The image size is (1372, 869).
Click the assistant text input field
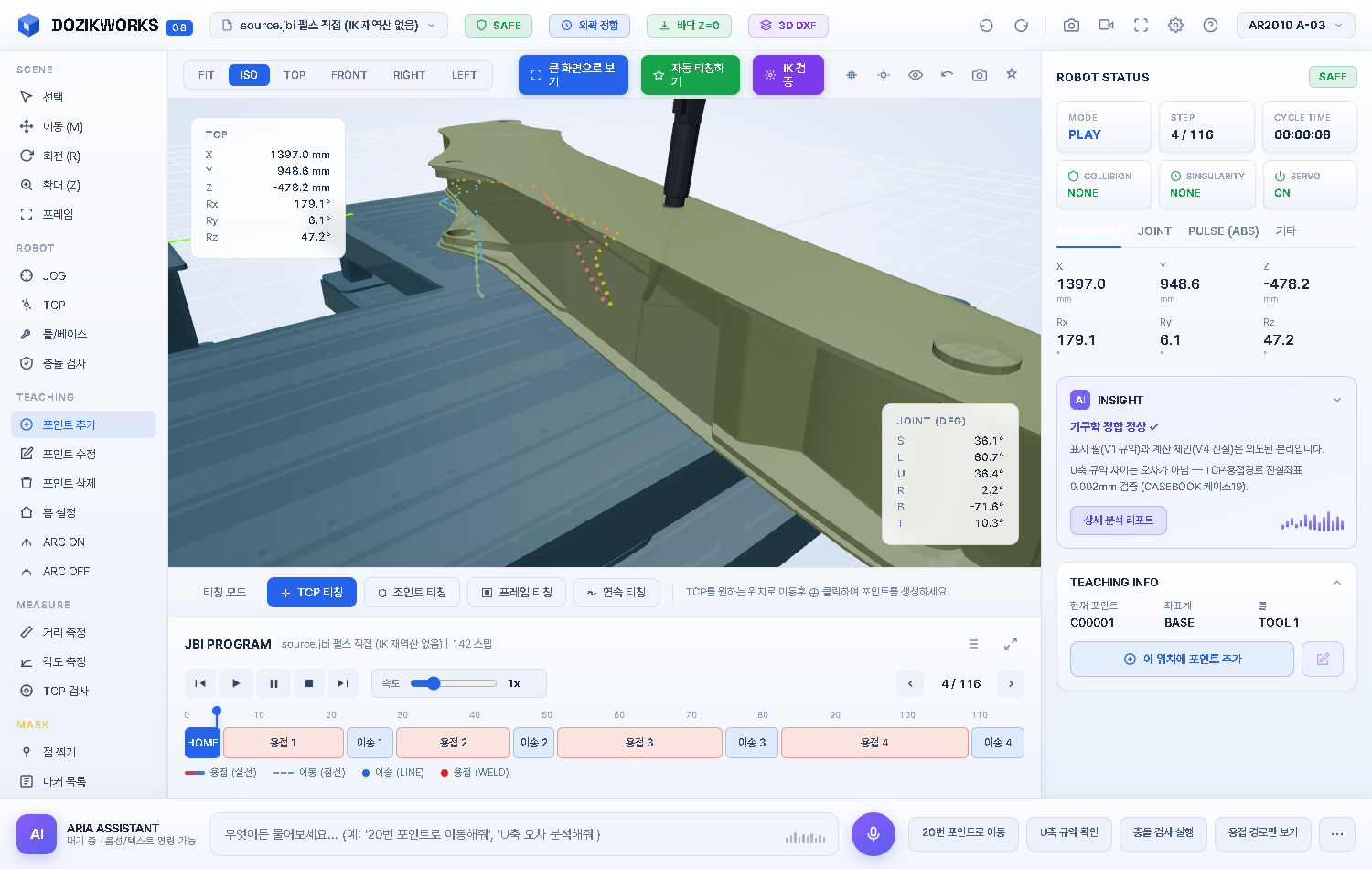tap(524, 834)
